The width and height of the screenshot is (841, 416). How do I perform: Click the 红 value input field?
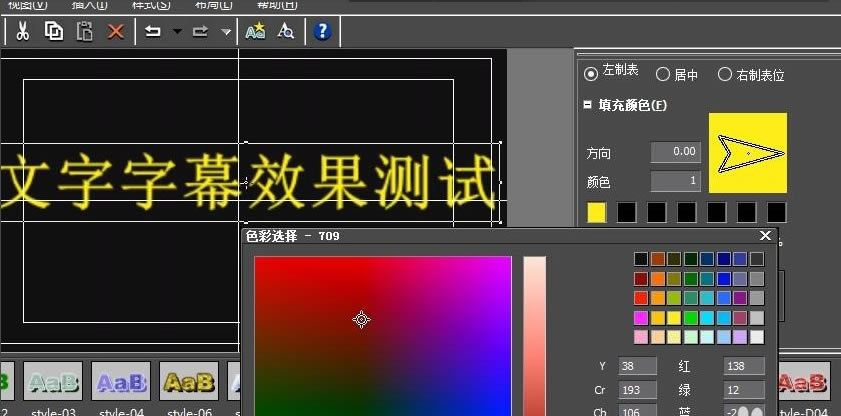click(x=742, y=366)
